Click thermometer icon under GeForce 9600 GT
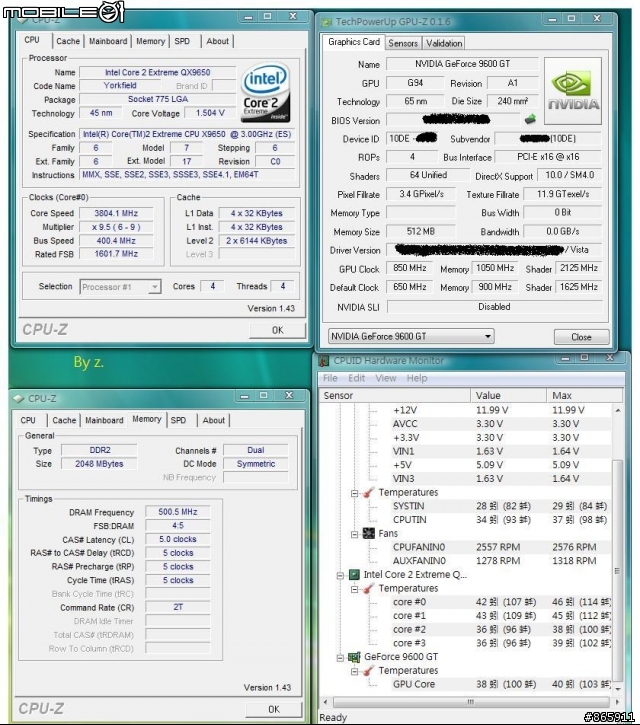Screen dimensions: 640x725 369,670
